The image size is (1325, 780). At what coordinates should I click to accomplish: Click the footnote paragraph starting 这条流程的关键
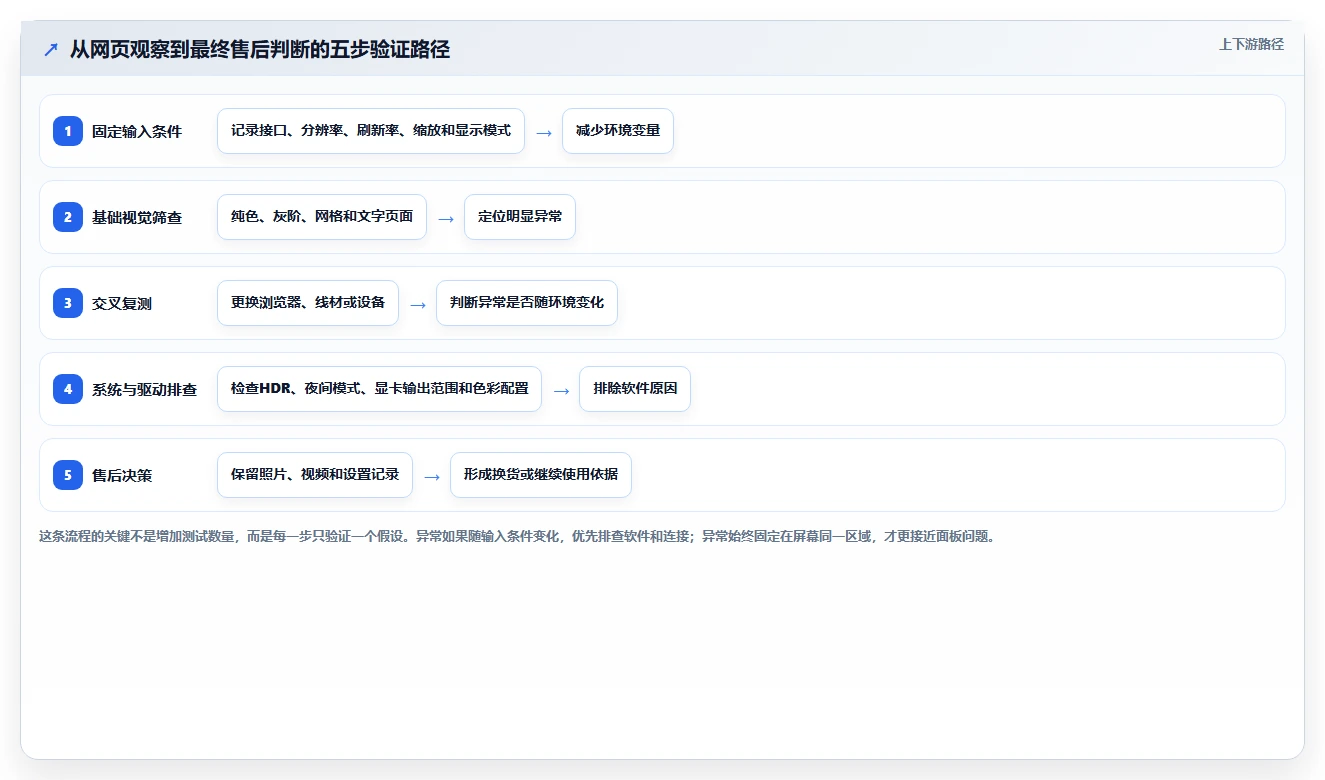[517, 537]
